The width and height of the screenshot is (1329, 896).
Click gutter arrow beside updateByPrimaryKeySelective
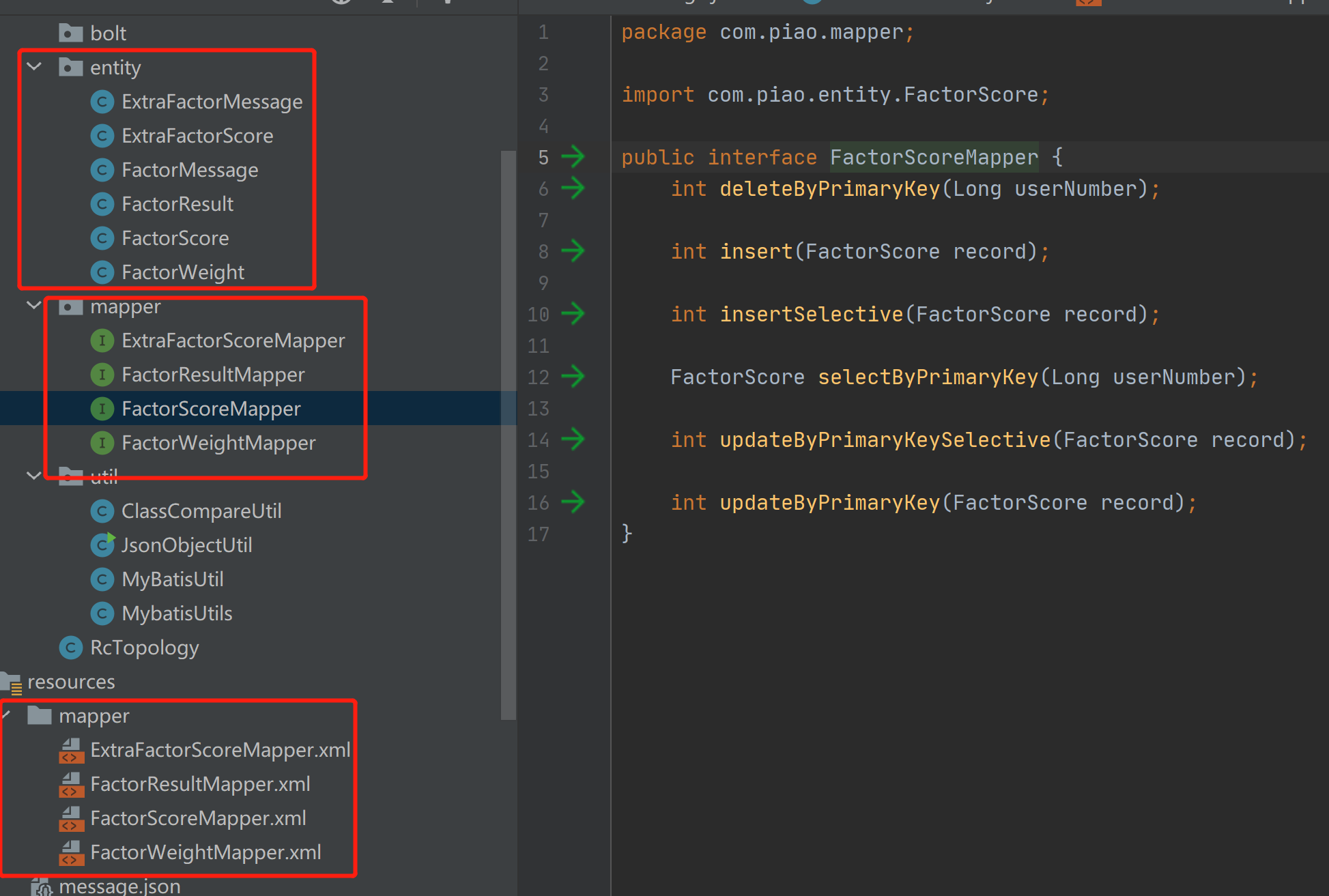[573, 439]
